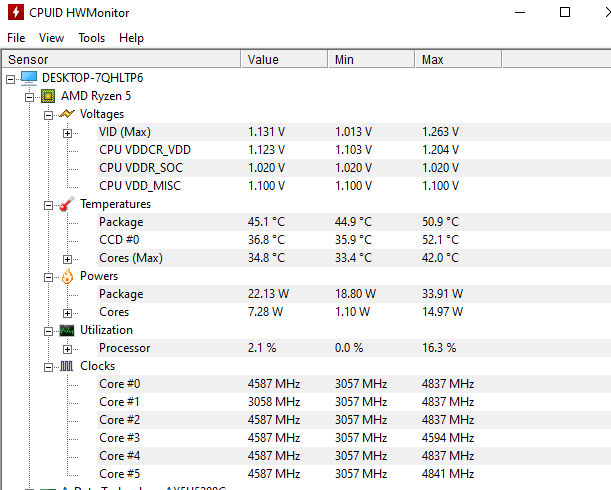611x490 pixels.
Task: Expand the Processor utilization entry
Action: pyautogui.click(x=67, y=348)
